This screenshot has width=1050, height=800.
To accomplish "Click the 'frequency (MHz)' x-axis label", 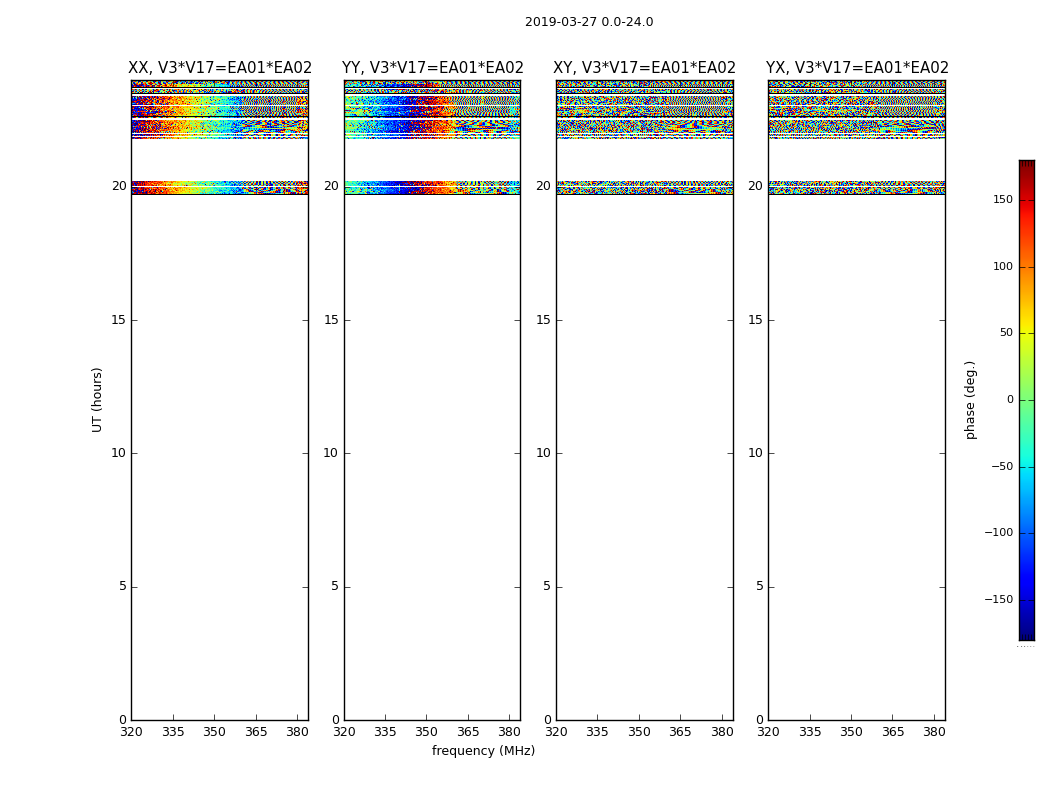I will [483, 750].
